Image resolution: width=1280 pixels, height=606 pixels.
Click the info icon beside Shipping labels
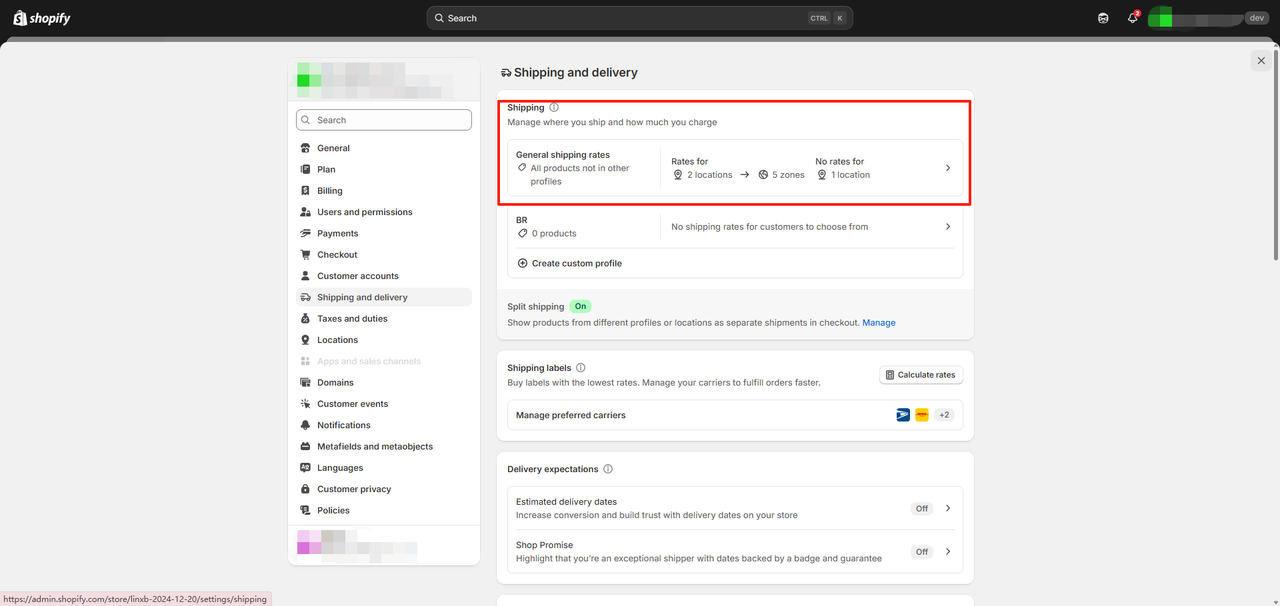pyautogui.click(x=581, y=368)
